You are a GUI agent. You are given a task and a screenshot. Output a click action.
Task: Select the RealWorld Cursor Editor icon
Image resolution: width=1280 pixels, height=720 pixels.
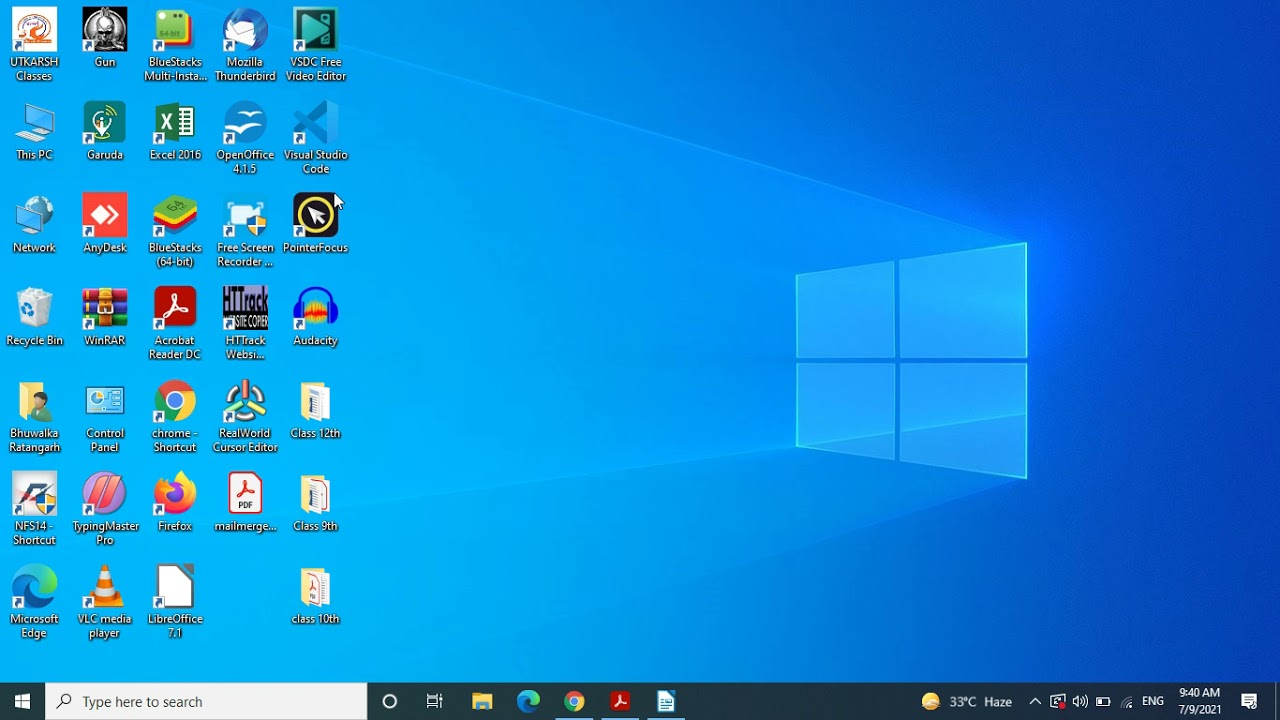click(x=245, y=417)
